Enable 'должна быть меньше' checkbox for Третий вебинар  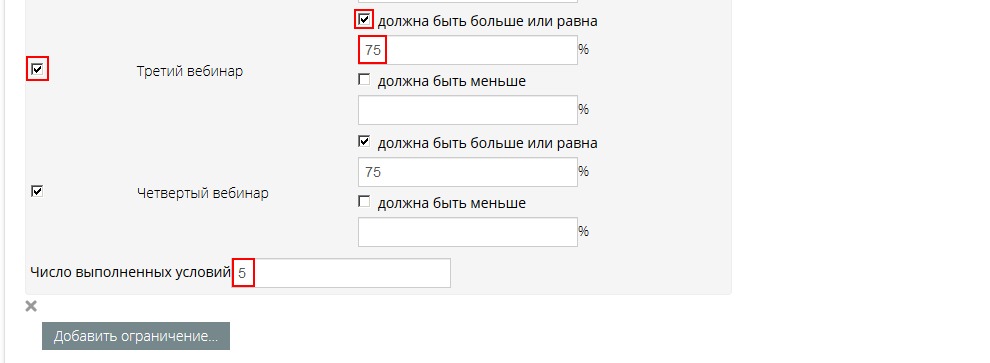pyautogui.click(x=364, y=80)
